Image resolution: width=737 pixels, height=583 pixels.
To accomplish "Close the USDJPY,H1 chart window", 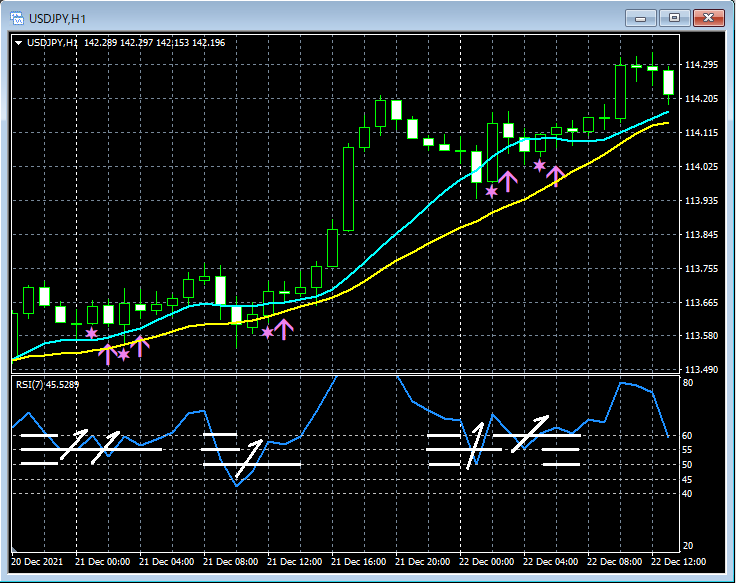I will tap(708, 18).
